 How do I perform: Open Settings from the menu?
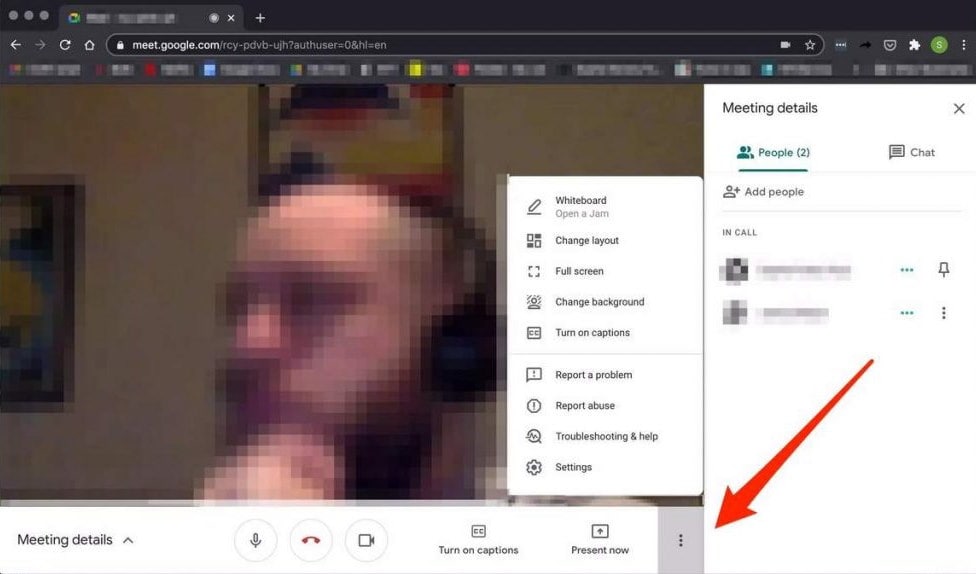pyautogui.click(x=604, y=467)
